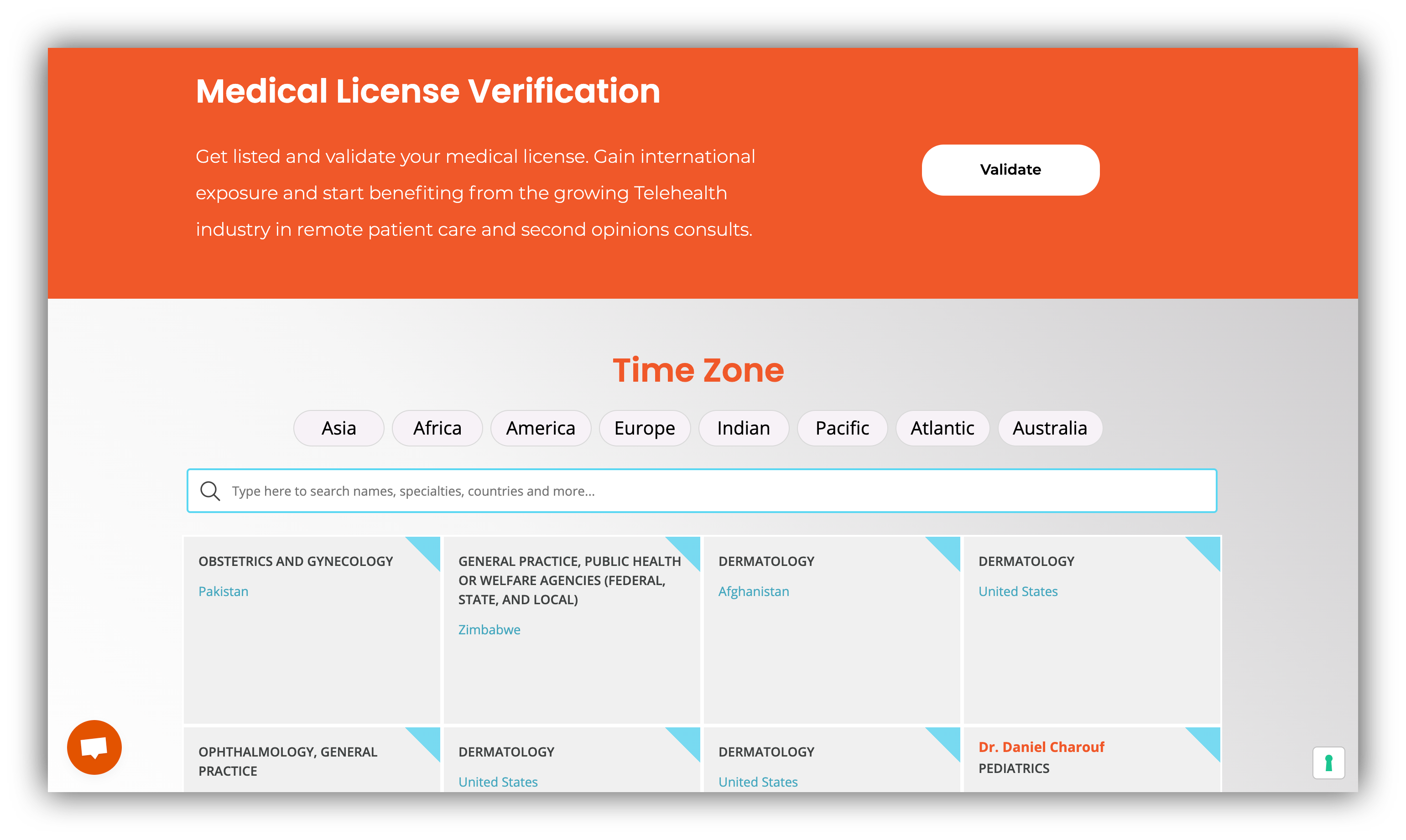Filter by Australia time zone
The image size is (1406, 840).
pos(1050,428)
